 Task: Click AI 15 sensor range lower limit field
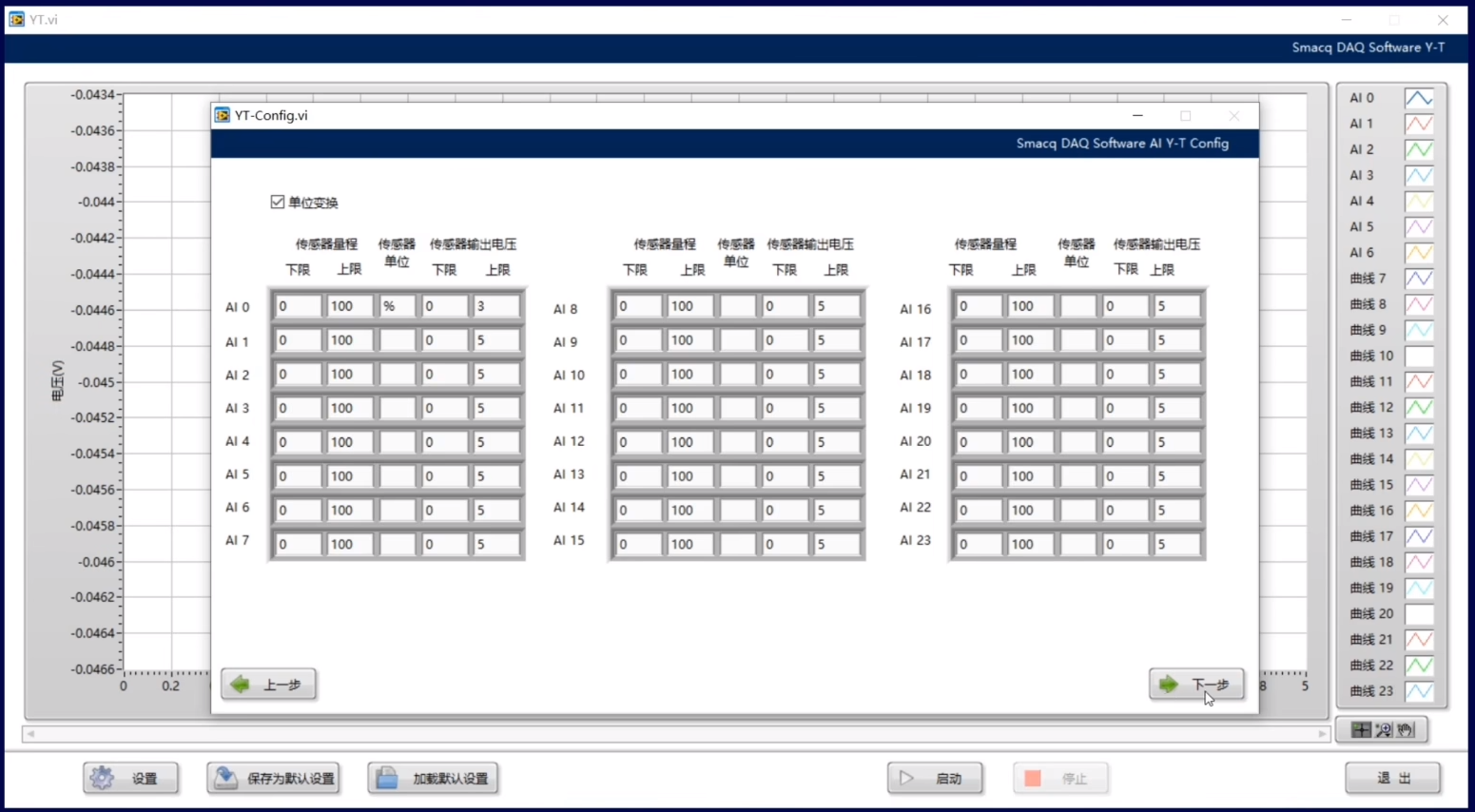pyautogui.click(x=638, y=545)
